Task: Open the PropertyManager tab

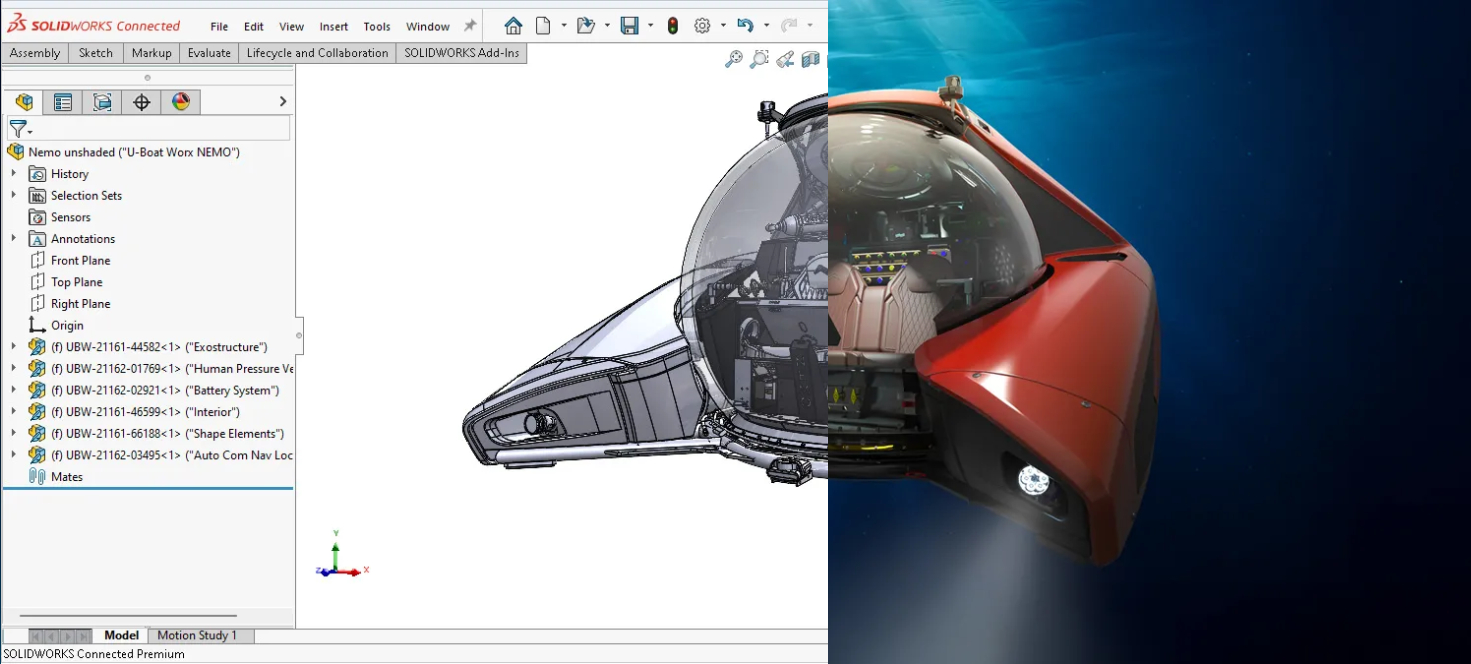Action: 63,102
